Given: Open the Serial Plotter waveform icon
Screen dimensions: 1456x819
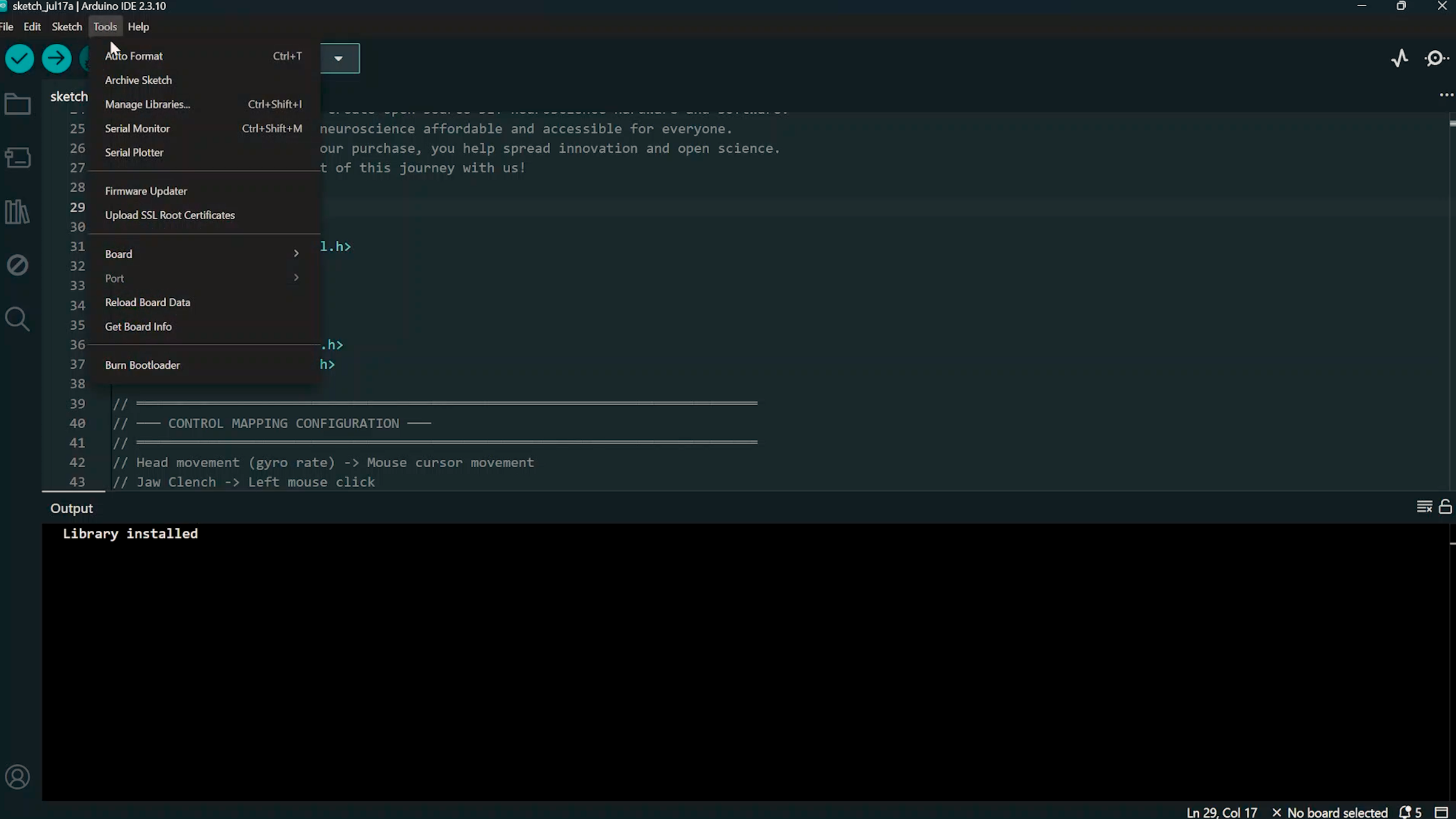Looking at the screenshot, I should (1400, 58).
